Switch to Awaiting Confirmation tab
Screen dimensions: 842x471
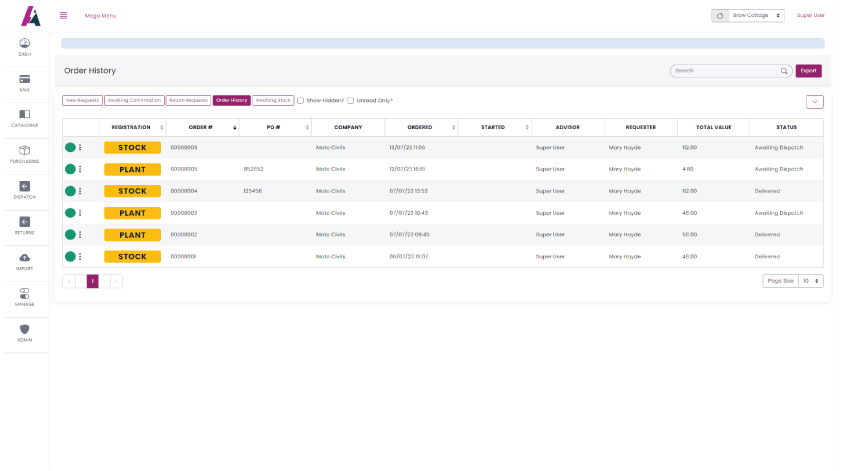click(x=134, y=100)
